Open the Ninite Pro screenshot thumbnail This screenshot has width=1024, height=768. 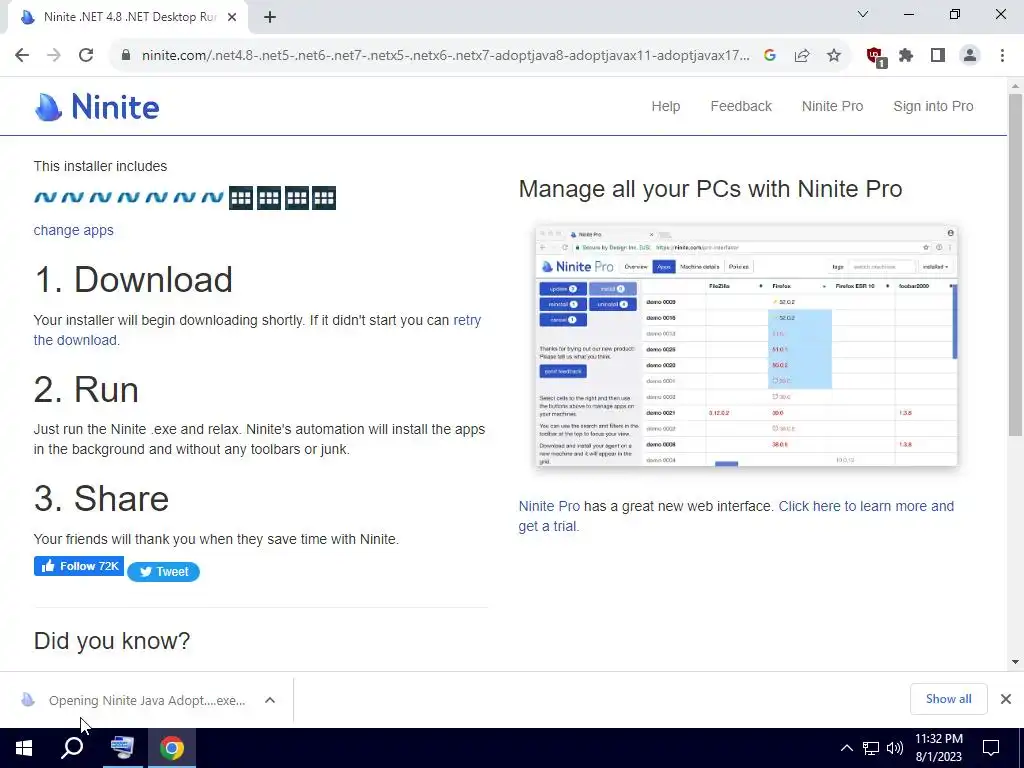(746, 346)
